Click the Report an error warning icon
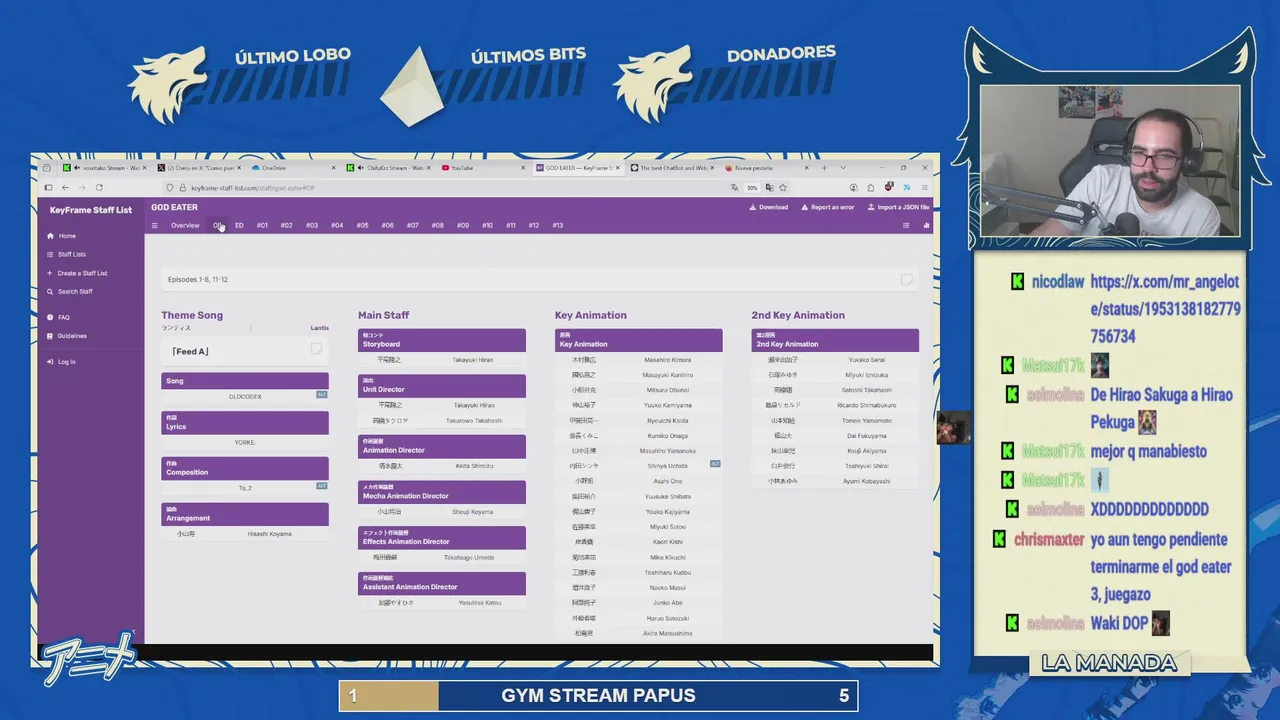 click(803, 207)
